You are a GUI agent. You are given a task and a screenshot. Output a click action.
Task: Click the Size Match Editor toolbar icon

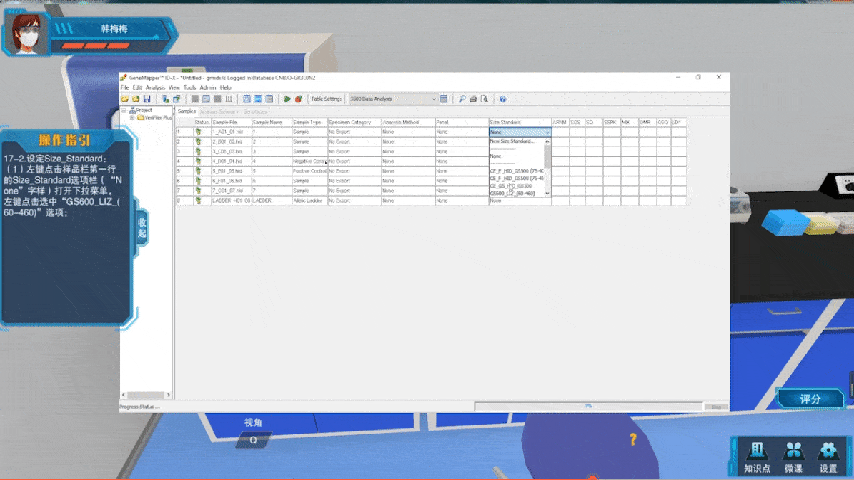pyautogui.click(x=269, y=99)
